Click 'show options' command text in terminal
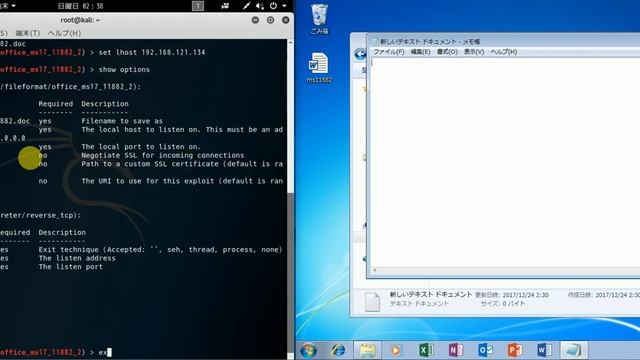This screenshot has width=640, height=360. (124, 69)
